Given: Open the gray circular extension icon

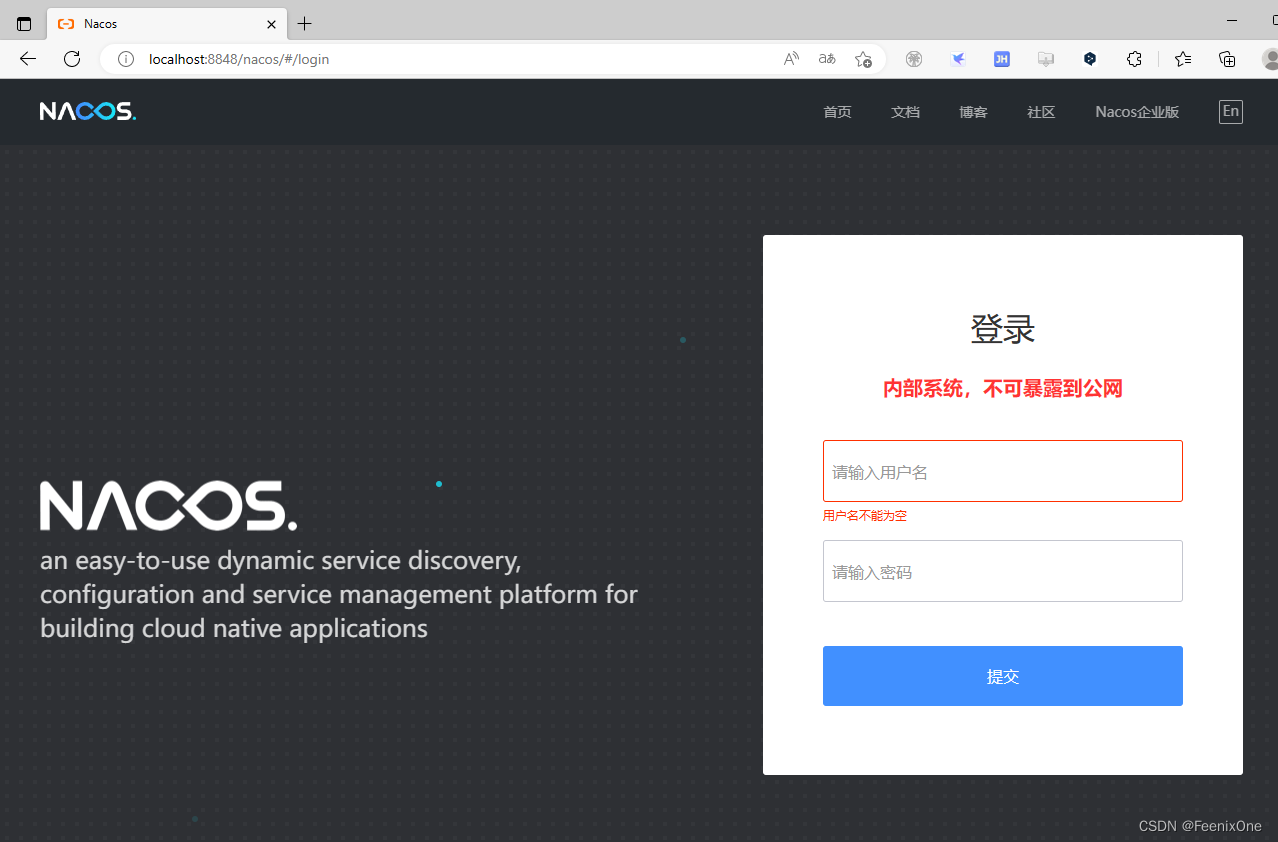Looking at the screenshot, I should [x=913, y=59].
